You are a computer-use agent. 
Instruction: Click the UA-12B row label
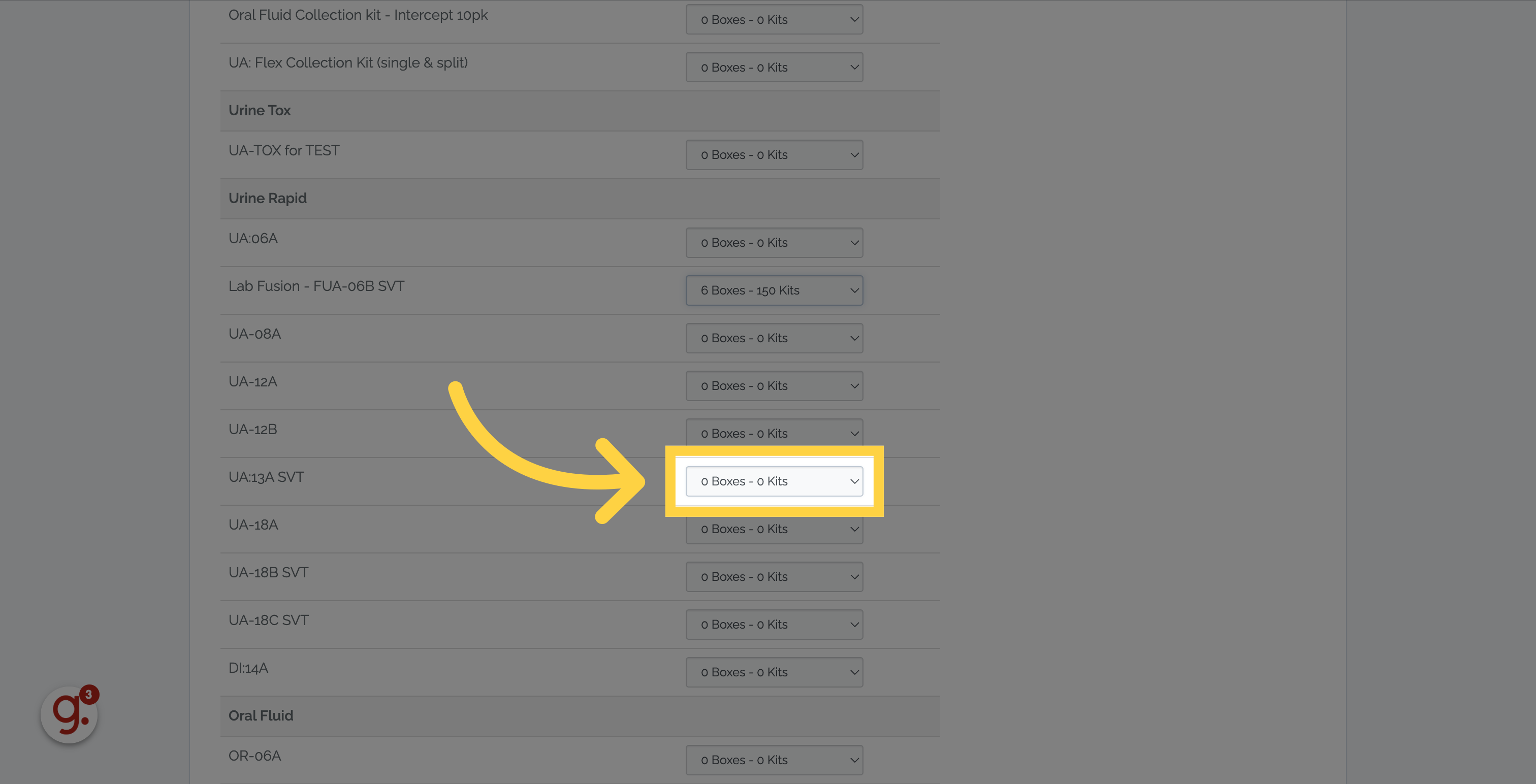(253, 429)
